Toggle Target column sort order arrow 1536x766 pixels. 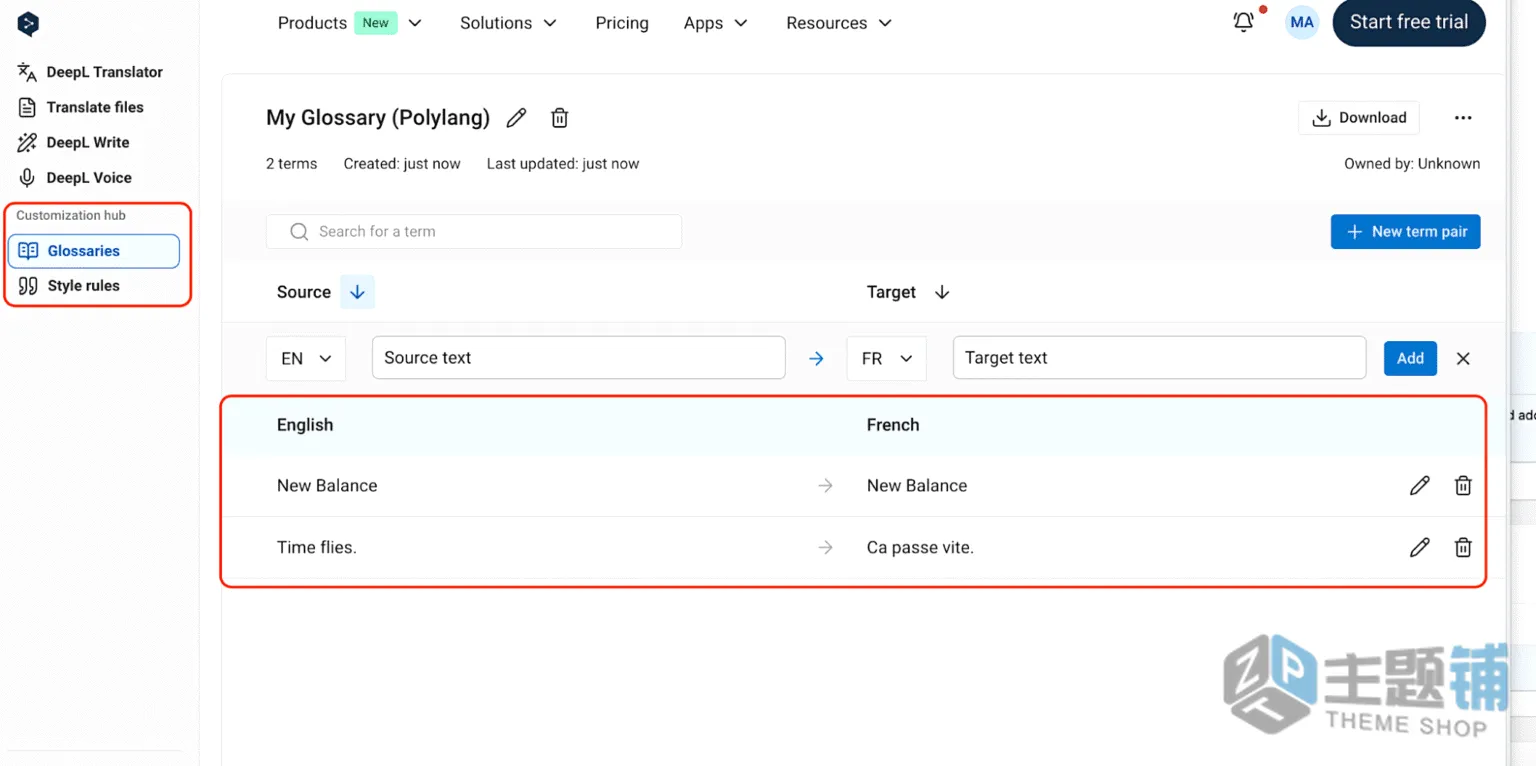(941, 292)
